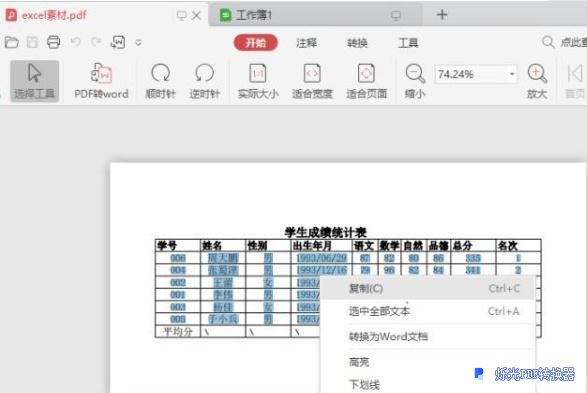Open the 转换 ribbon tab
The image size is (587, 393).
click(x=357, y=43)
